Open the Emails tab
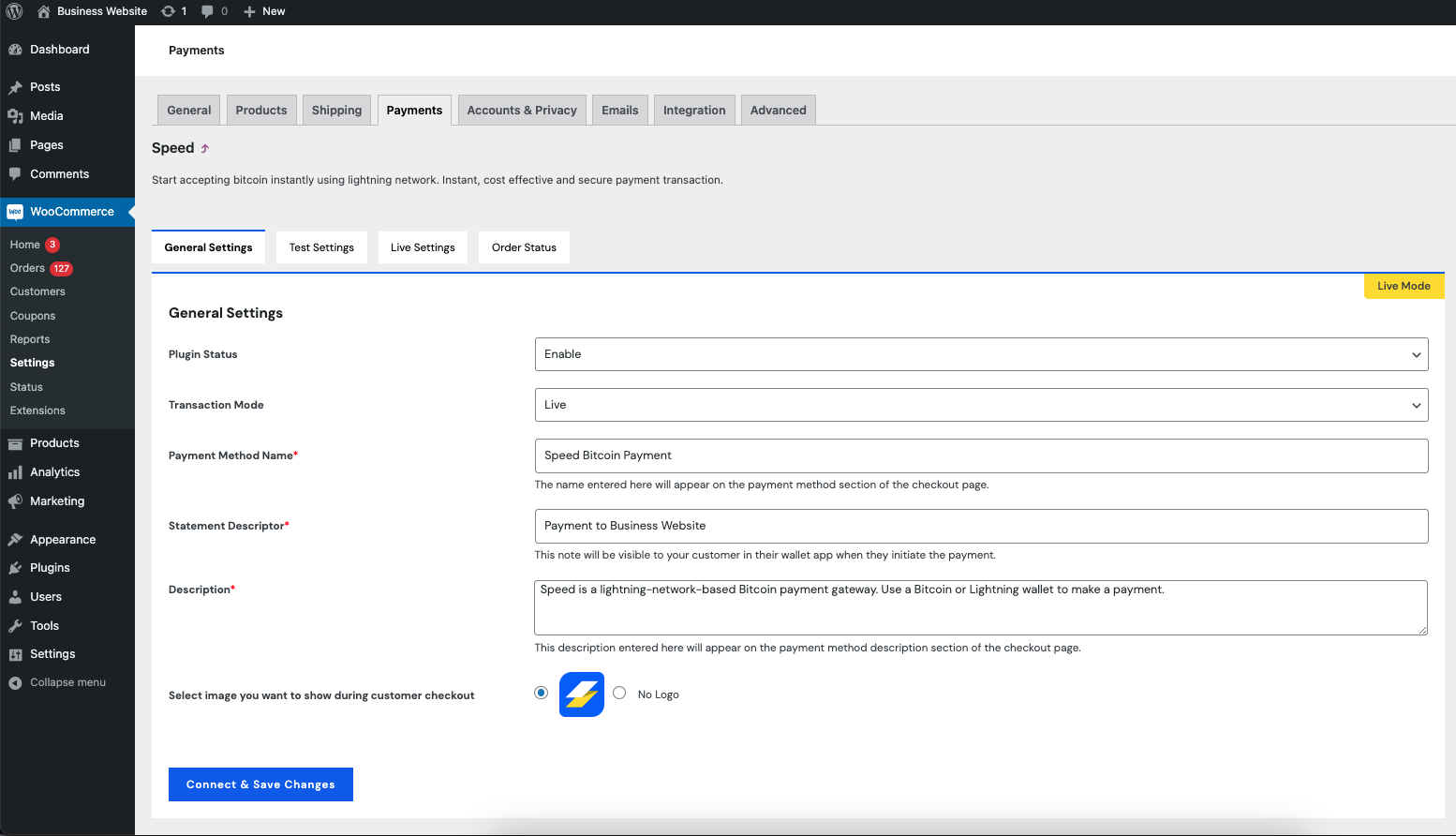 (620, 110)
